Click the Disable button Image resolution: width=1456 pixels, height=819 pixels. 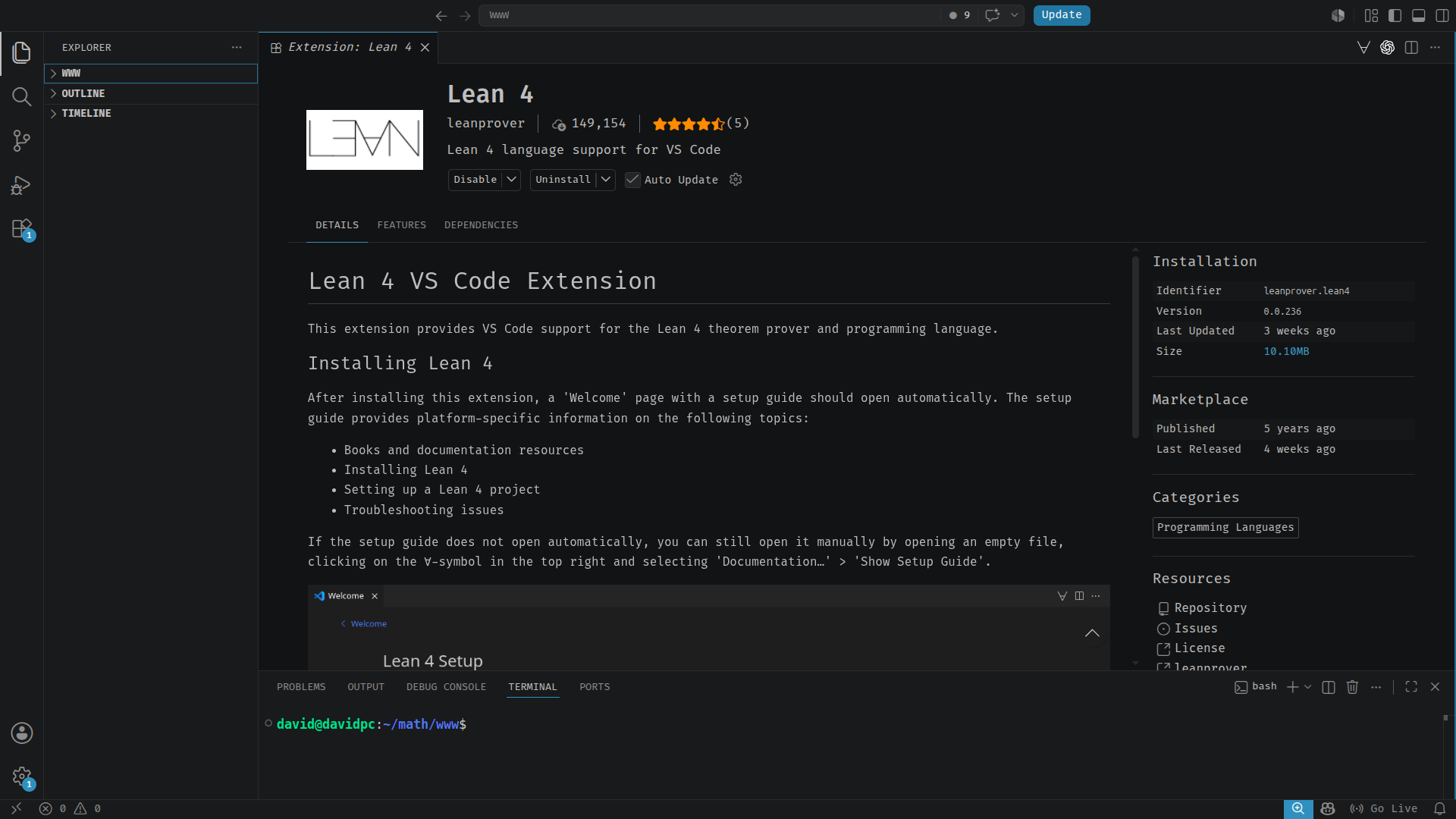coord(475,180)
